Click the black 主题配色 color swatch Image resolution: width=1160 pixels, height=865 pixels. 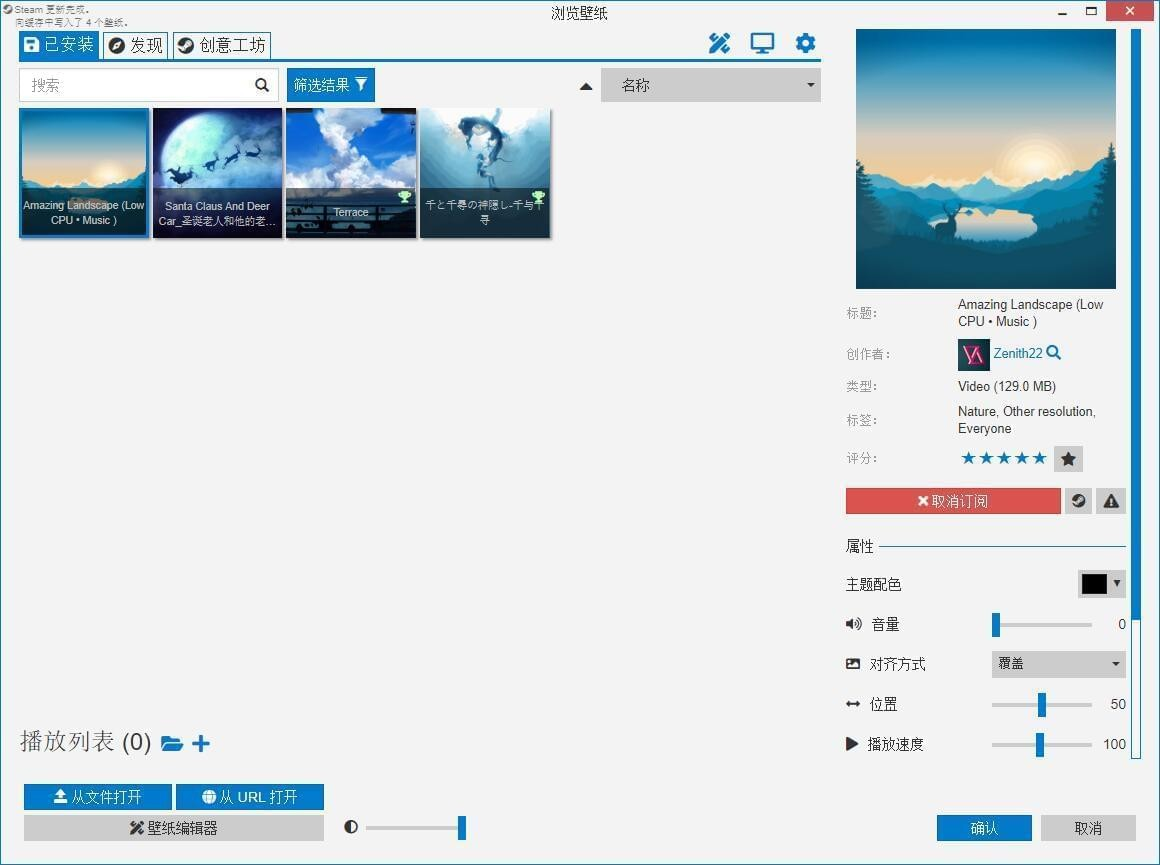[1094, 584]
